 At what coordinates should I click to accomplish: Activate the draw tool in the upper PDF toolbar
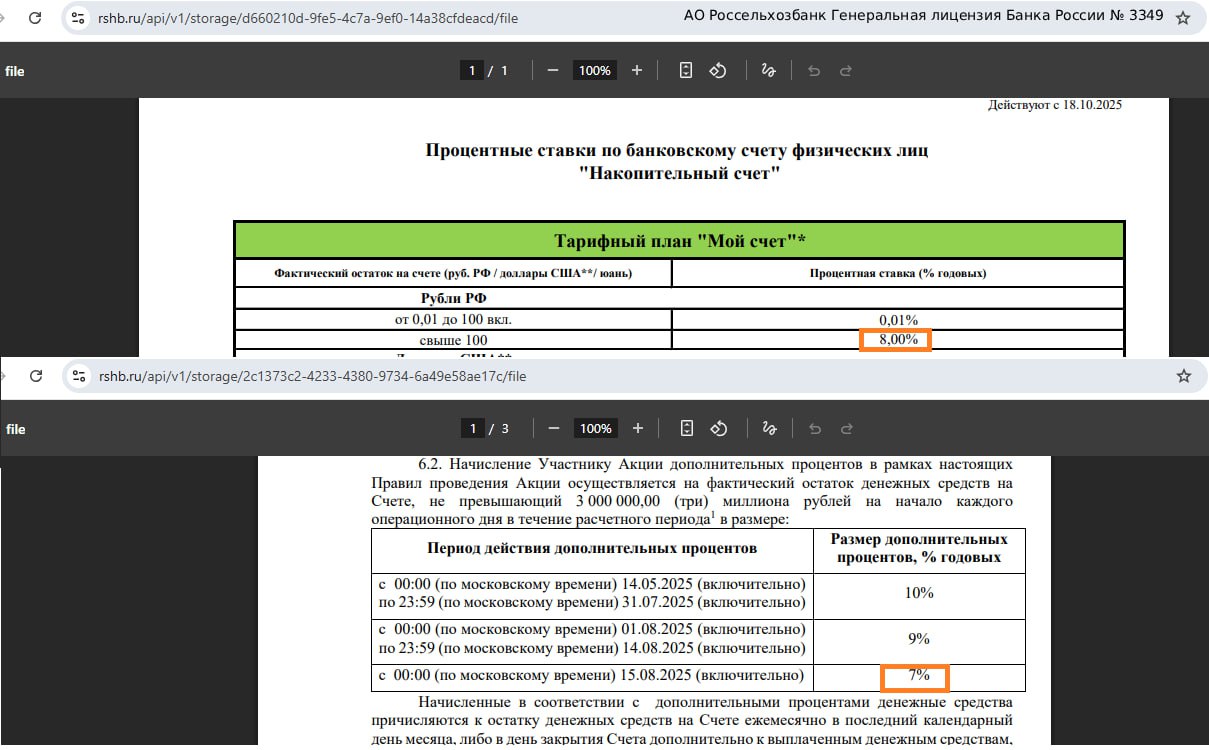[768, 70]
